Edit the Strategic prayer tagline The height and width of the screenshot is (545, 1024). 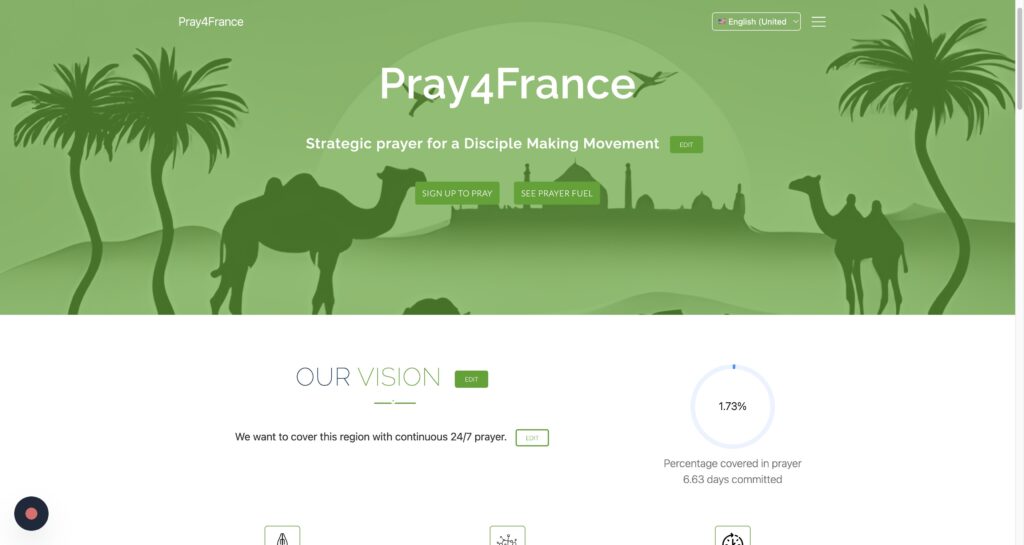click(x=686, y=144)
